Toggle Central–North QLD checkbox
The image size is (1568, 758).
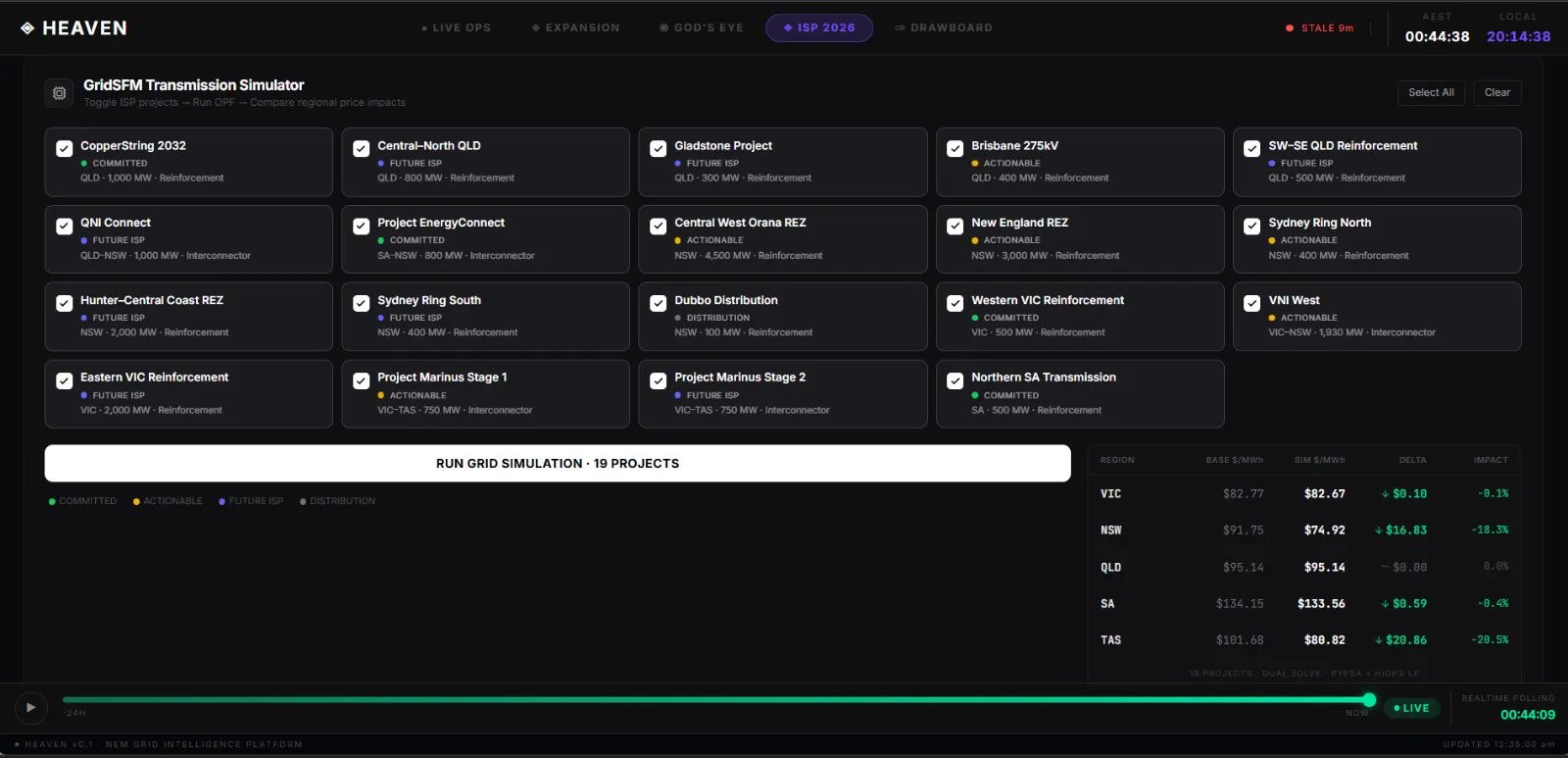[x=361, y=149]
